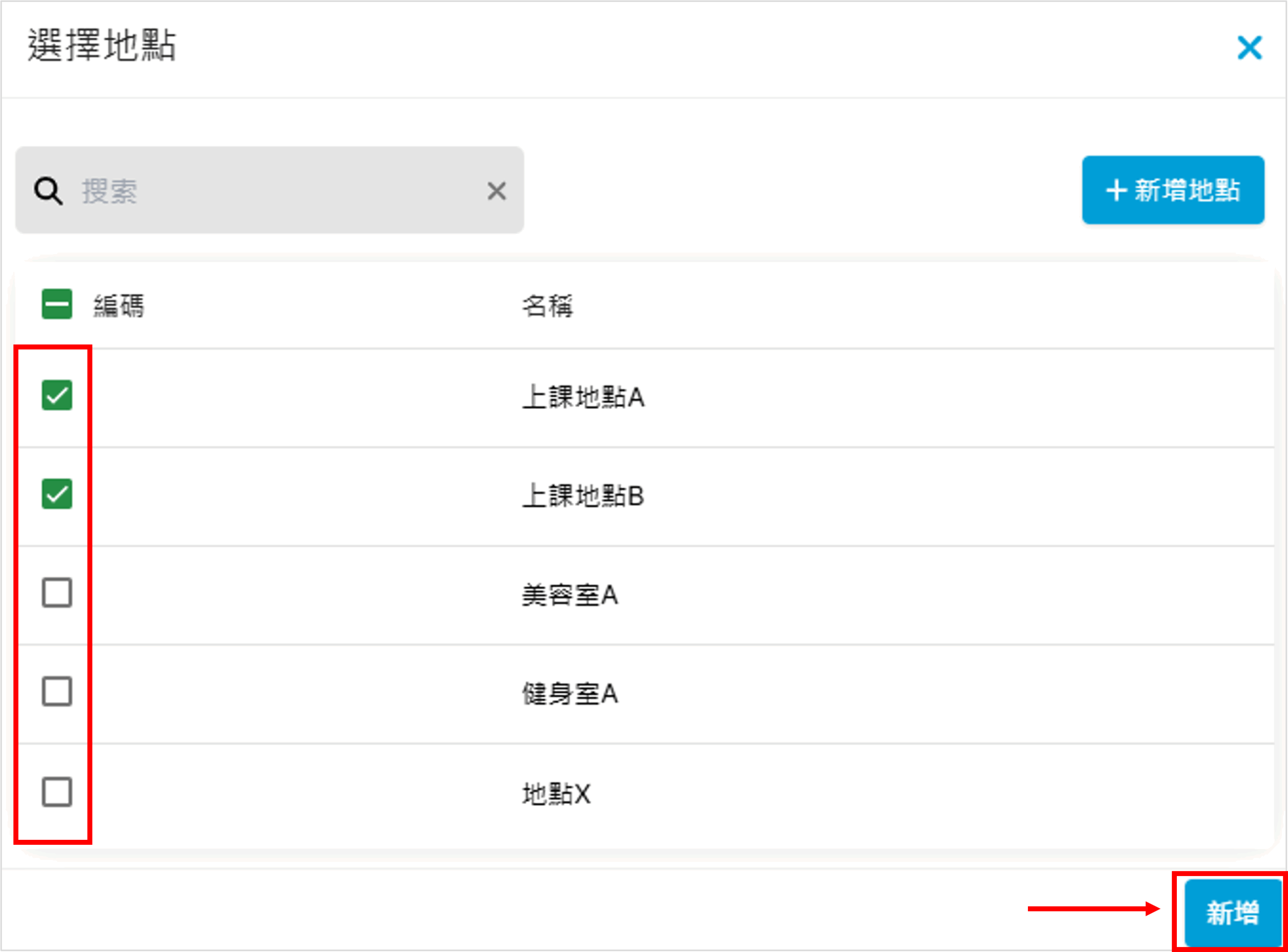The image size is (1288, 952).
Task: Uncheck the 上課地點B checkbox
Action: (57, 495)
